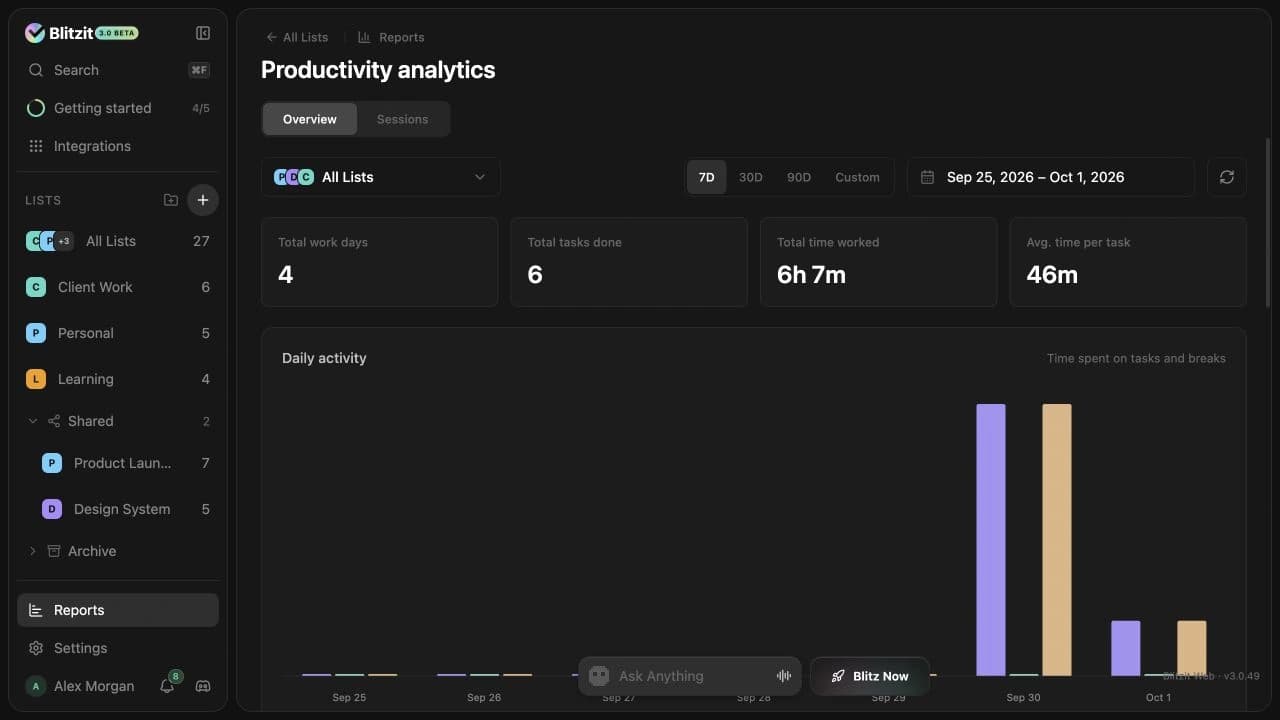The image size is (1280, 720).
Task: Open the Design System list
Action: (x=126, y=509)
